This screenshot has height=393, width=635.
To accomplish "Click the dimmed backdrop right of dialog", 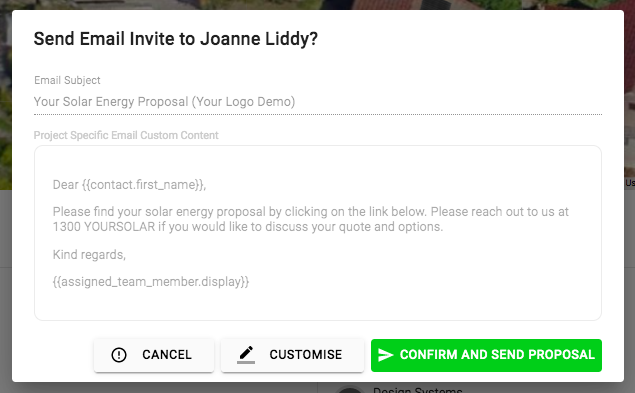I will (x=629, y=284).
